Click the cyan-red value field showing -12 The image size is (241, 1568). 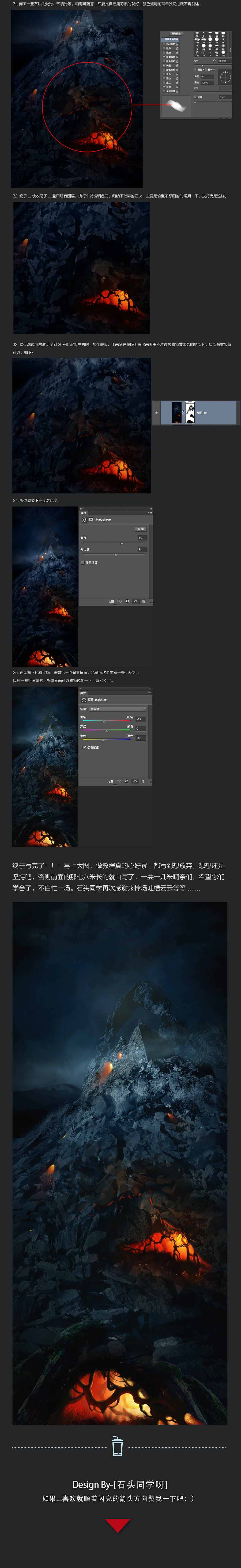[141, 719]
